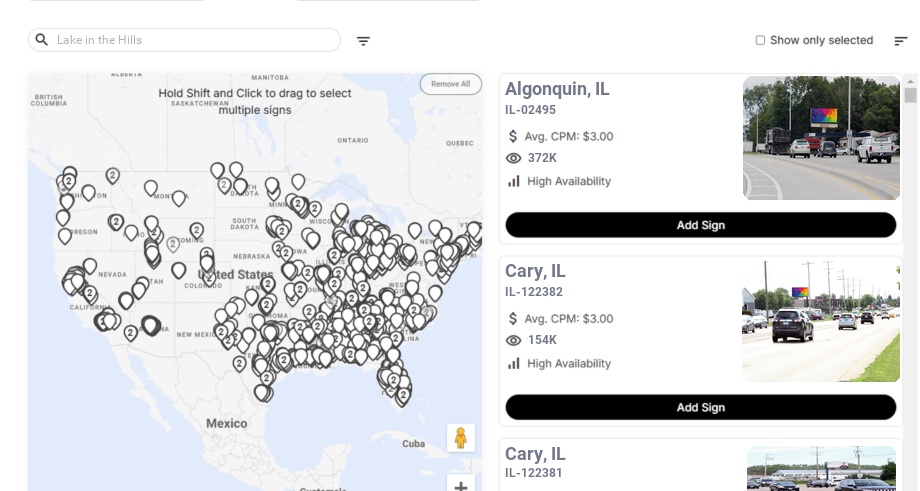
Task: Add the Cary, IL IL-122382 sign
Action: coord(700,407)
